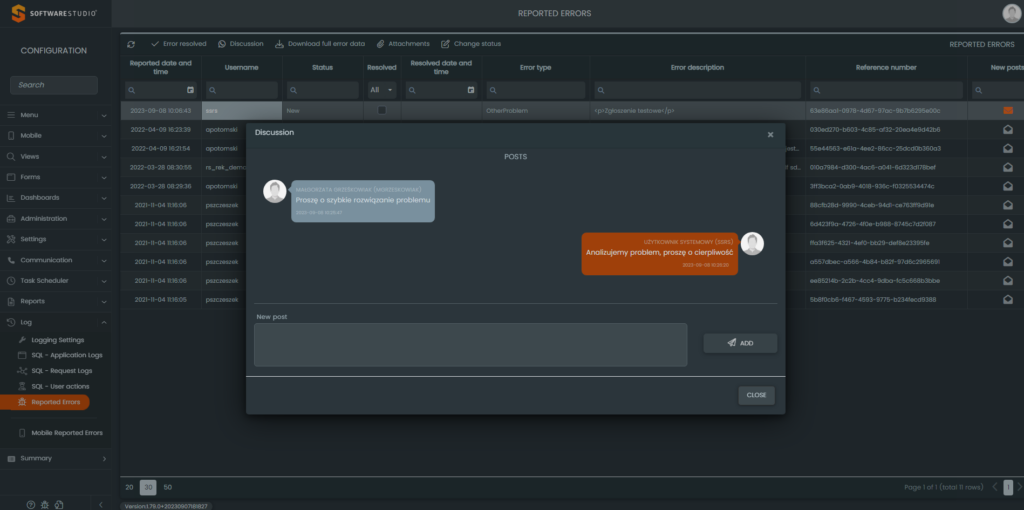
Task: Click the New post text area
Action: [470, 344]
